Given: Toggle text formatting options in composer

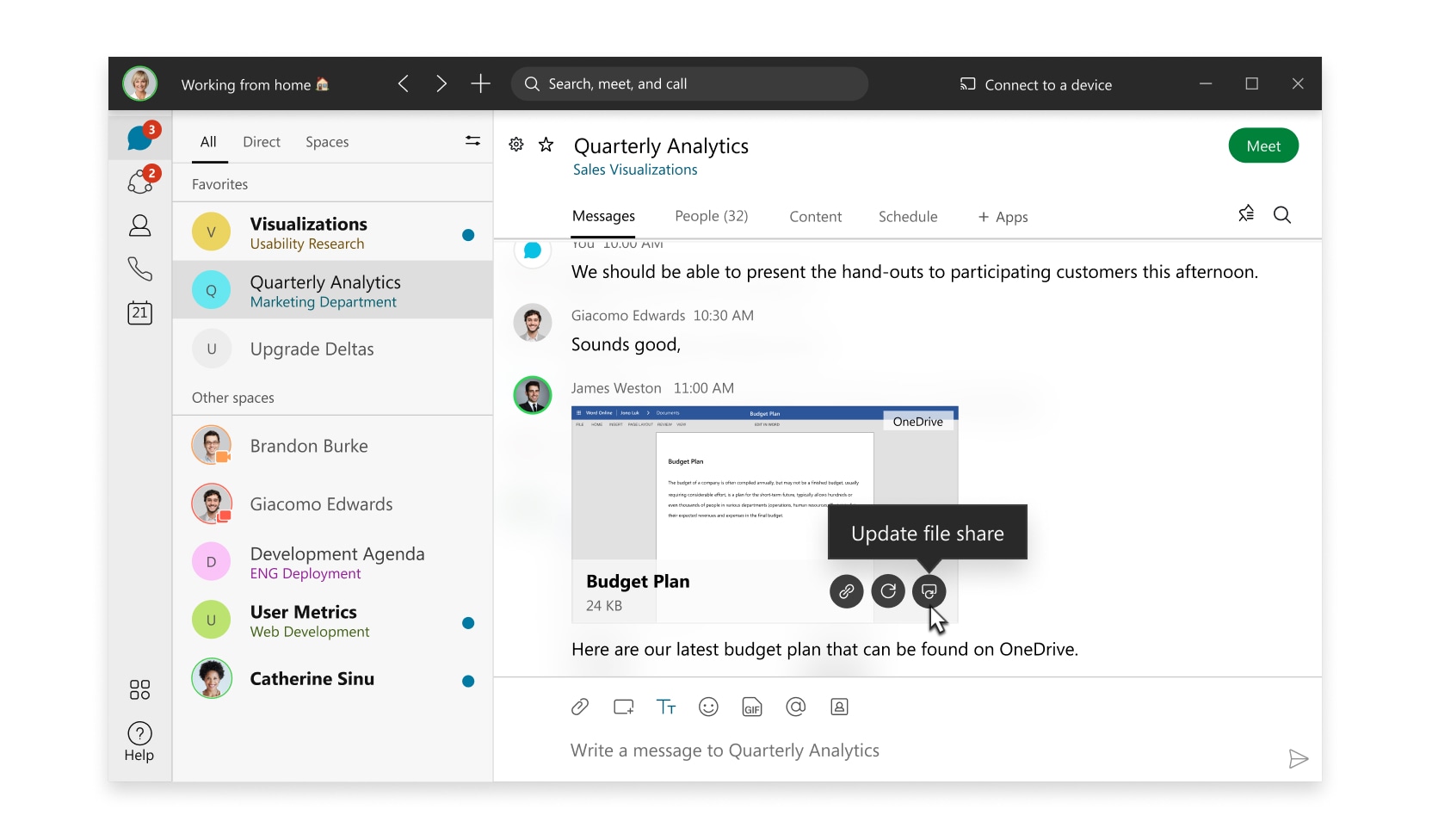Looking at the screenshot, I should pos(666,707).
